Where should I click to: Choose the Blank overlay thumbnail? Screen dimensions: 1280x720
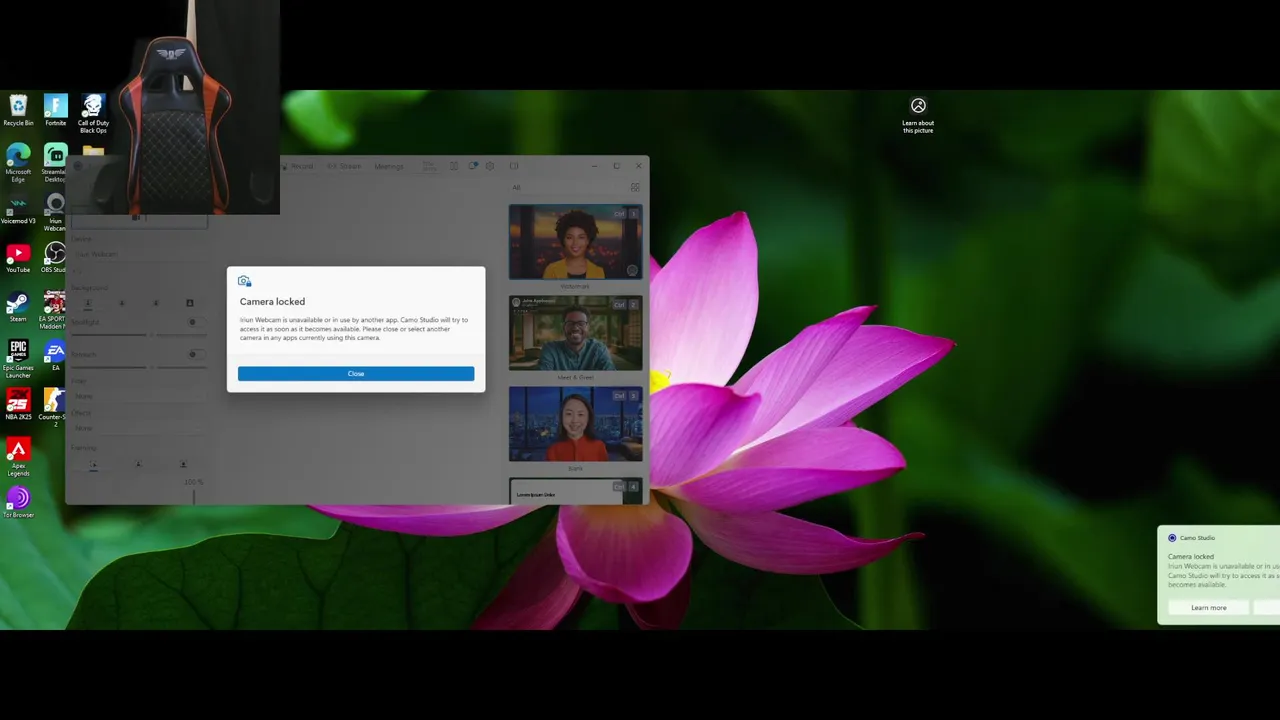[x=575, y=424]
